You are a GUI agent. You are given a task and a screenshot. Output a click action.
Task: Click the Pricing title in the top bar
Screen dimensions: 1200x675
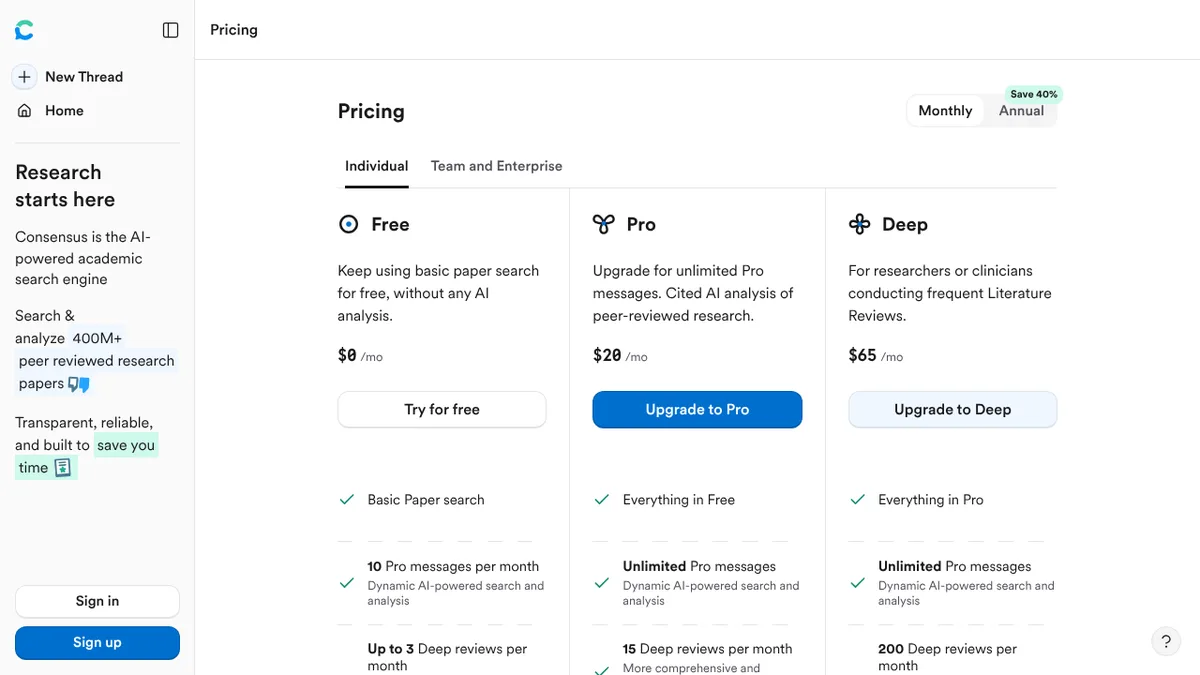pyautogui.click(x=234, y=30)
